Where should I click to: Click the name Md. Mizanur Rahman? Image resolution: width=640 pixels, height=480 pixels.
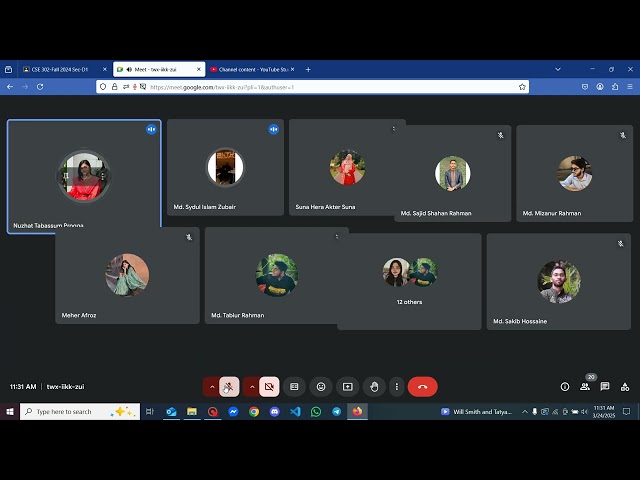pyautogui.click(x=552, y=213)
